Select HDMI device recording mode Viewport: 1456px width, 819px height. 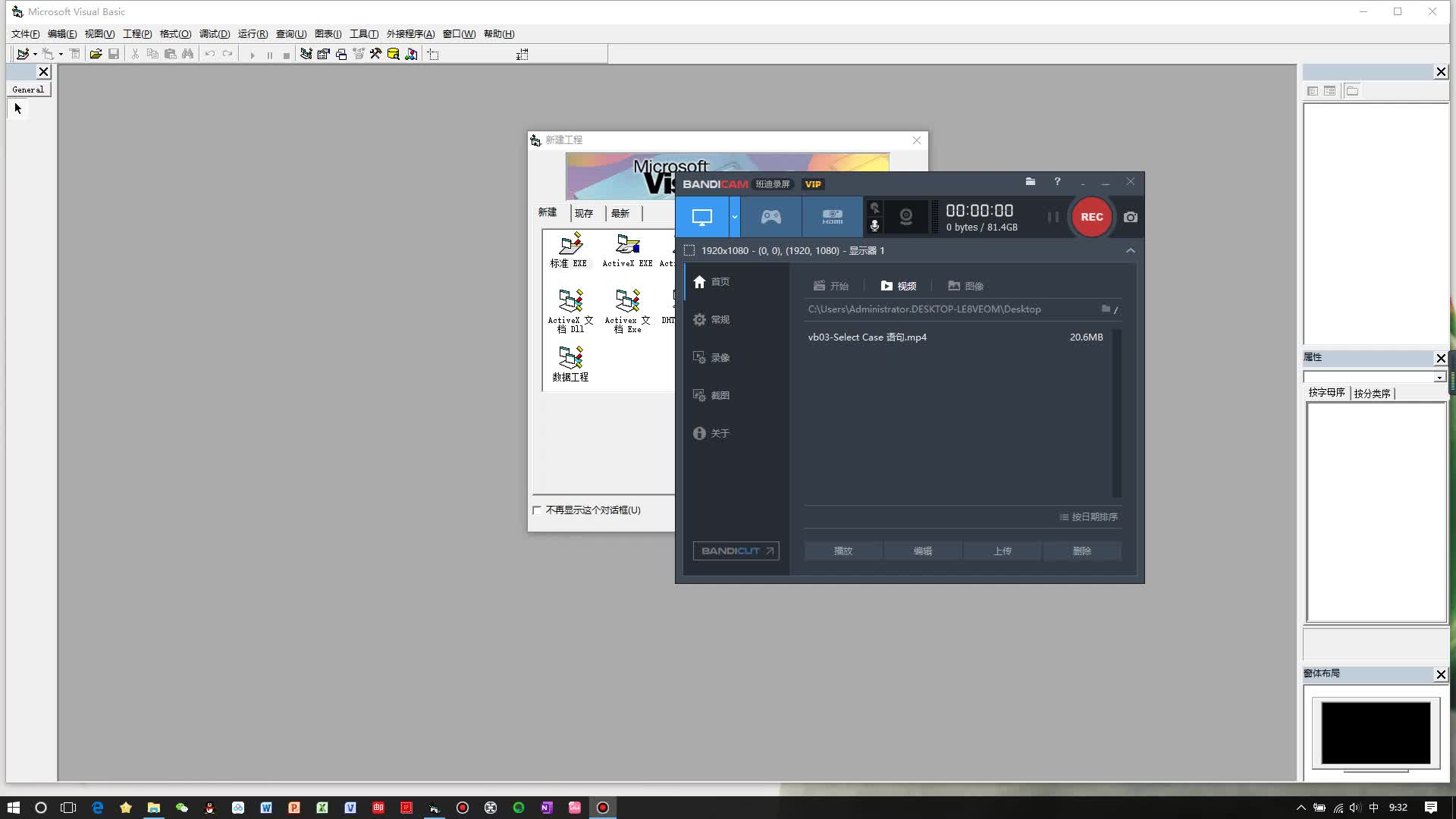[x=832, y=217]
